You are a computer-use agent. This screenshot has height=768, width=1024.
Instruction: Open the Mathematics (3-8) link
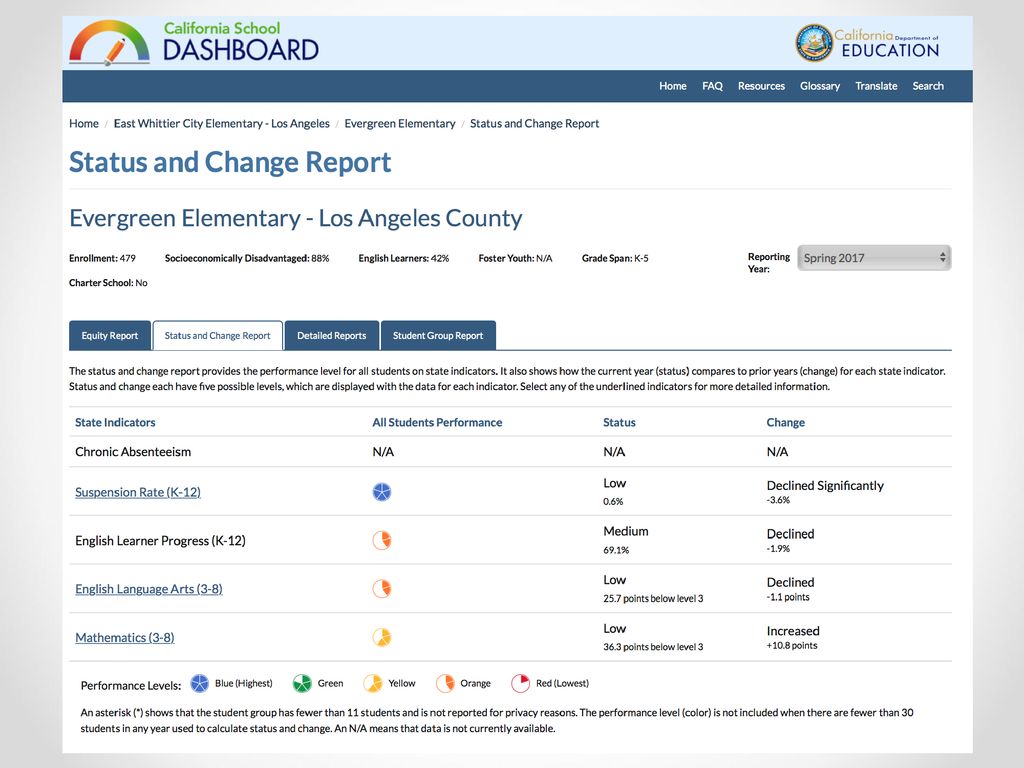pyautogui.click(x=125, y=637)
